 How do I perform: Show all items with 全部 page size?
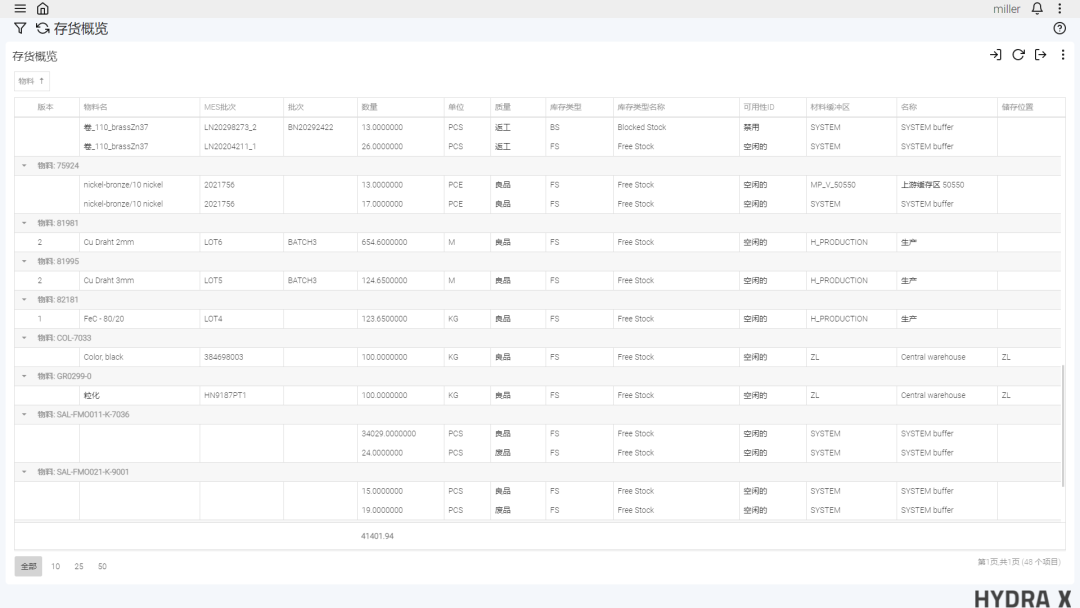pos(28,566)
